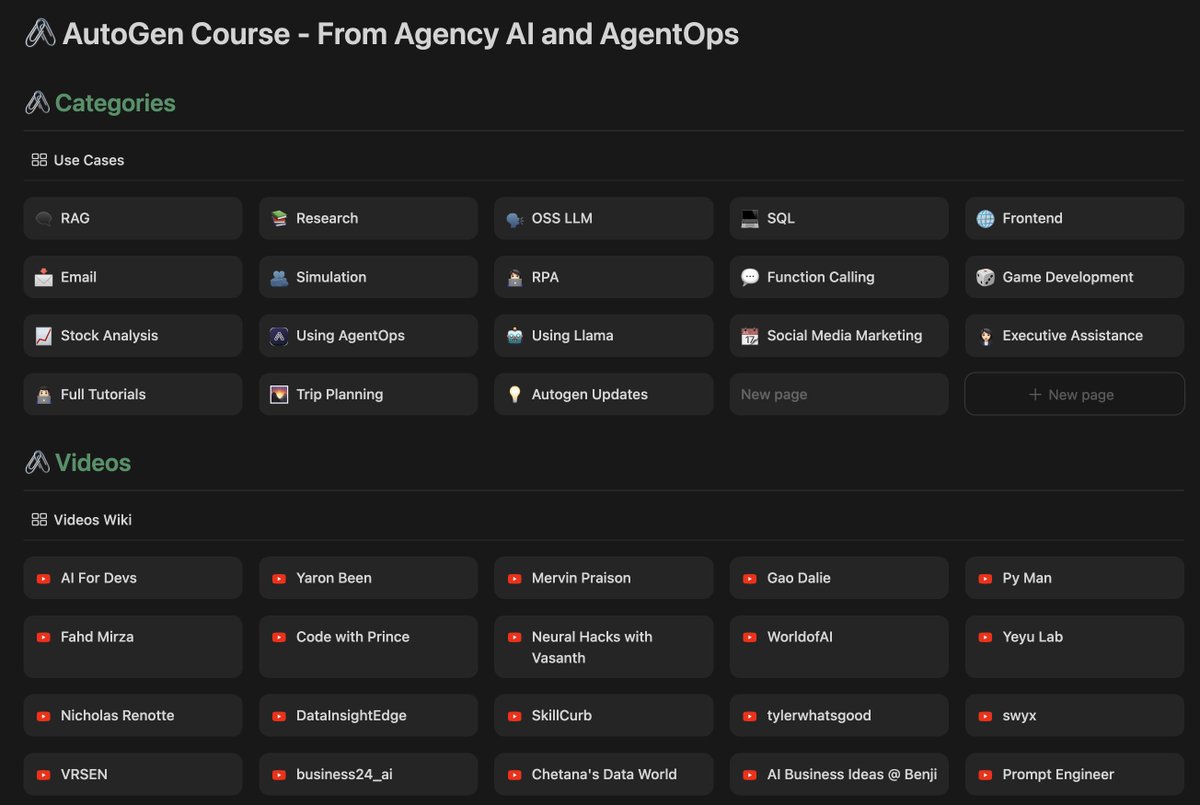The height and width of the screenshot is (805, 1200).
Task: Click the icon beside Full Tutorials
Action: point(43,395)
